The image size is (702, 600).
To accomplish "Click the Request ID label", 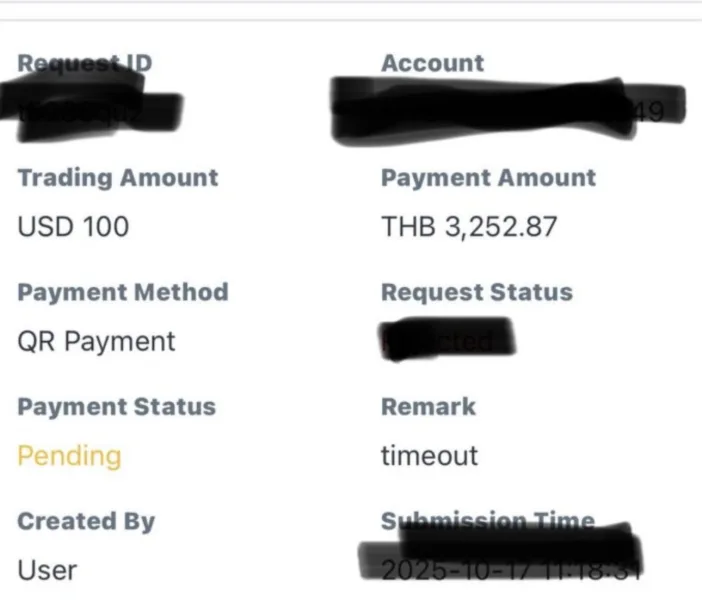I will (85, 63).
